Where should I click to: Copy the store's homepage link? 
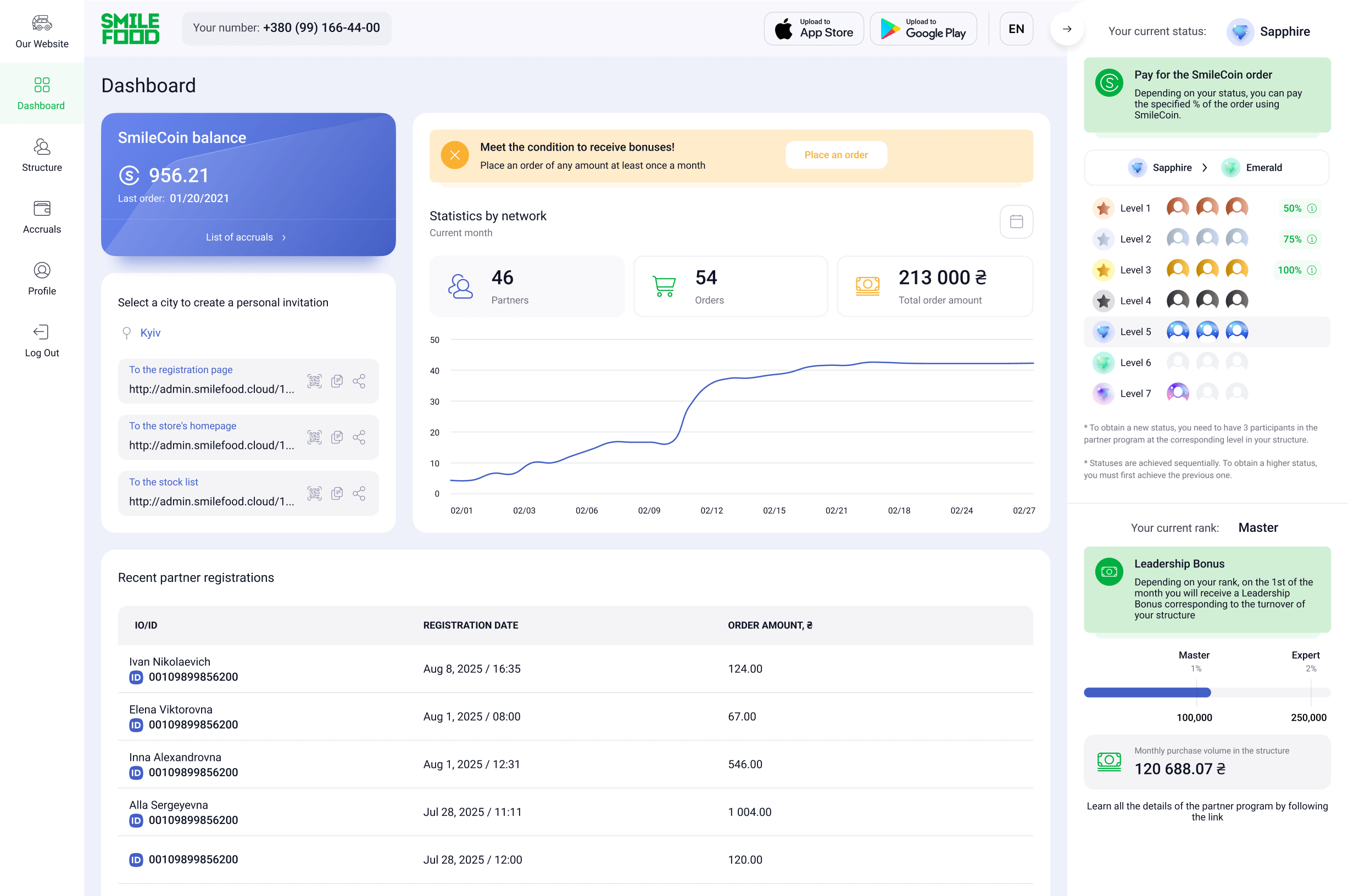point(337,437)
